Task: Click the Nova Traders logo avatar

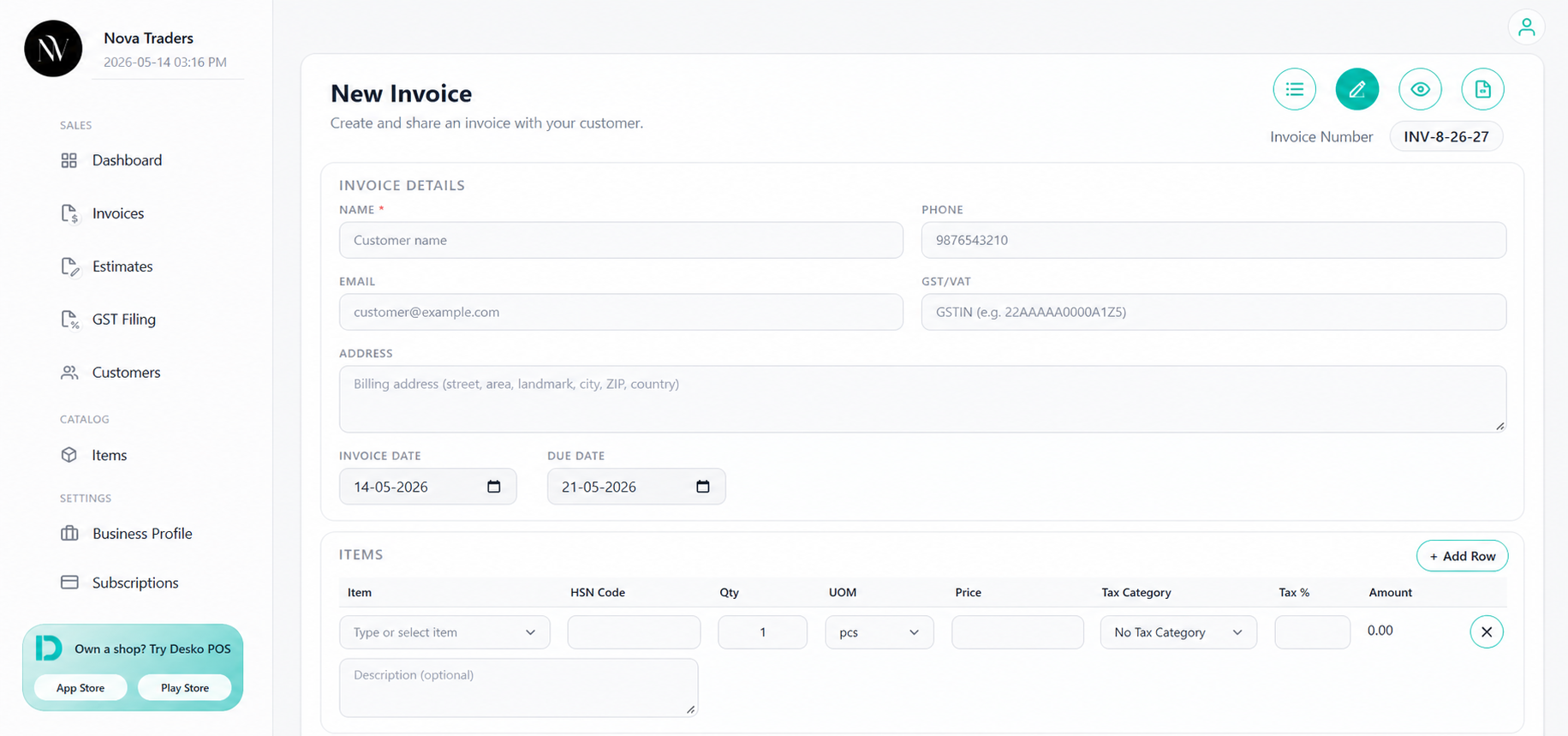Action: click(53, 49)
